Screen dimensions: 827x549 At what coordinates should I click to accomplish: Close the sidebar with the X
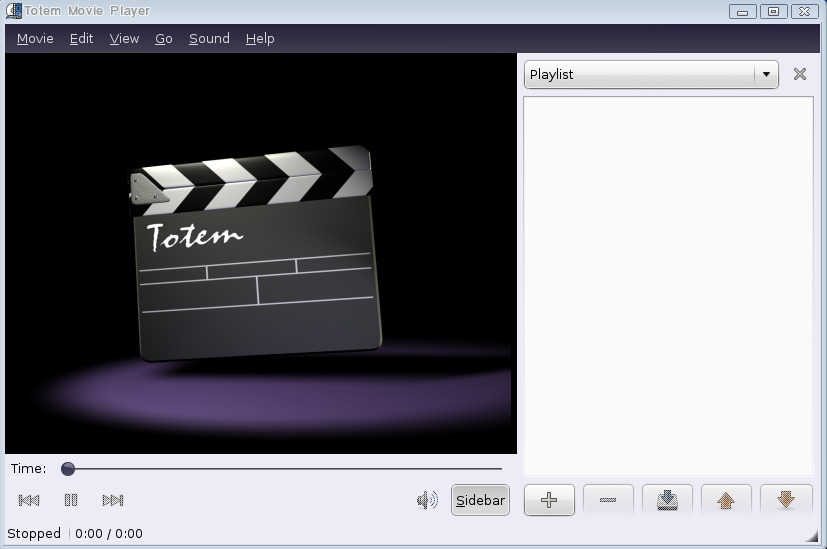click(x=800, y=74)
